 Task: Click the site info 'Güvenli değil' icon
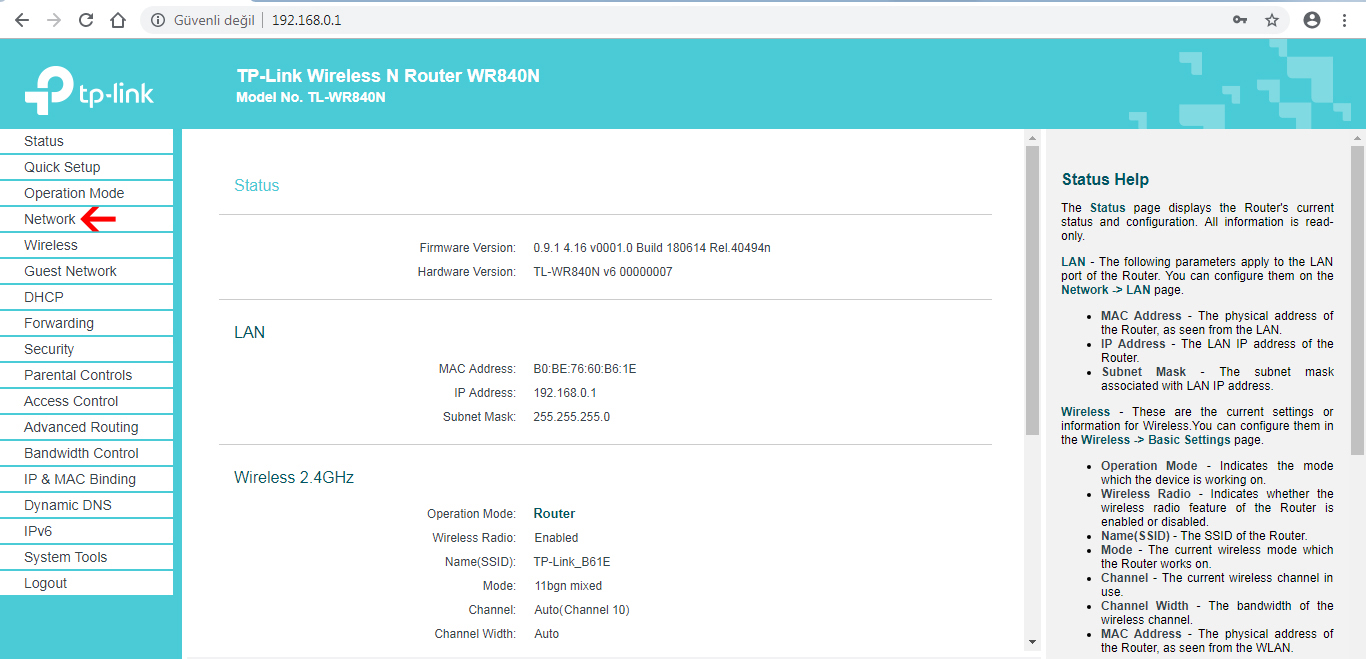point(158,20)
